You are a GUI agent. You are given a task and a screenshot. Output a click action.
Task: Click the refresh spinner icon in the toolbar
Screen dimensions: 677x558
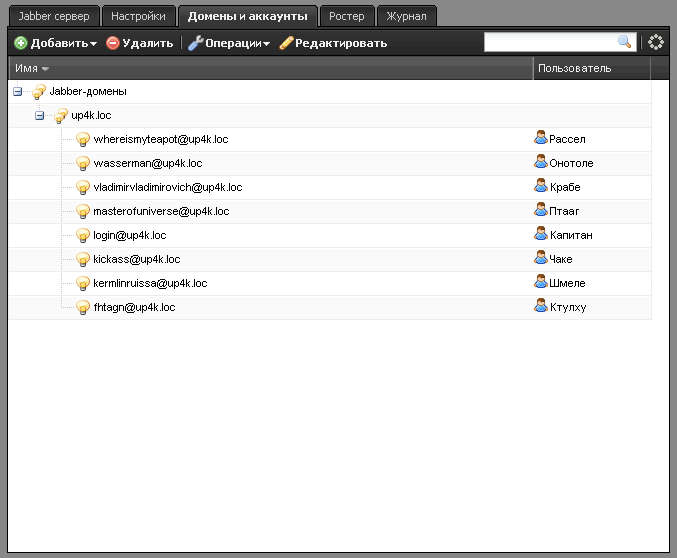tap(656, 42)
